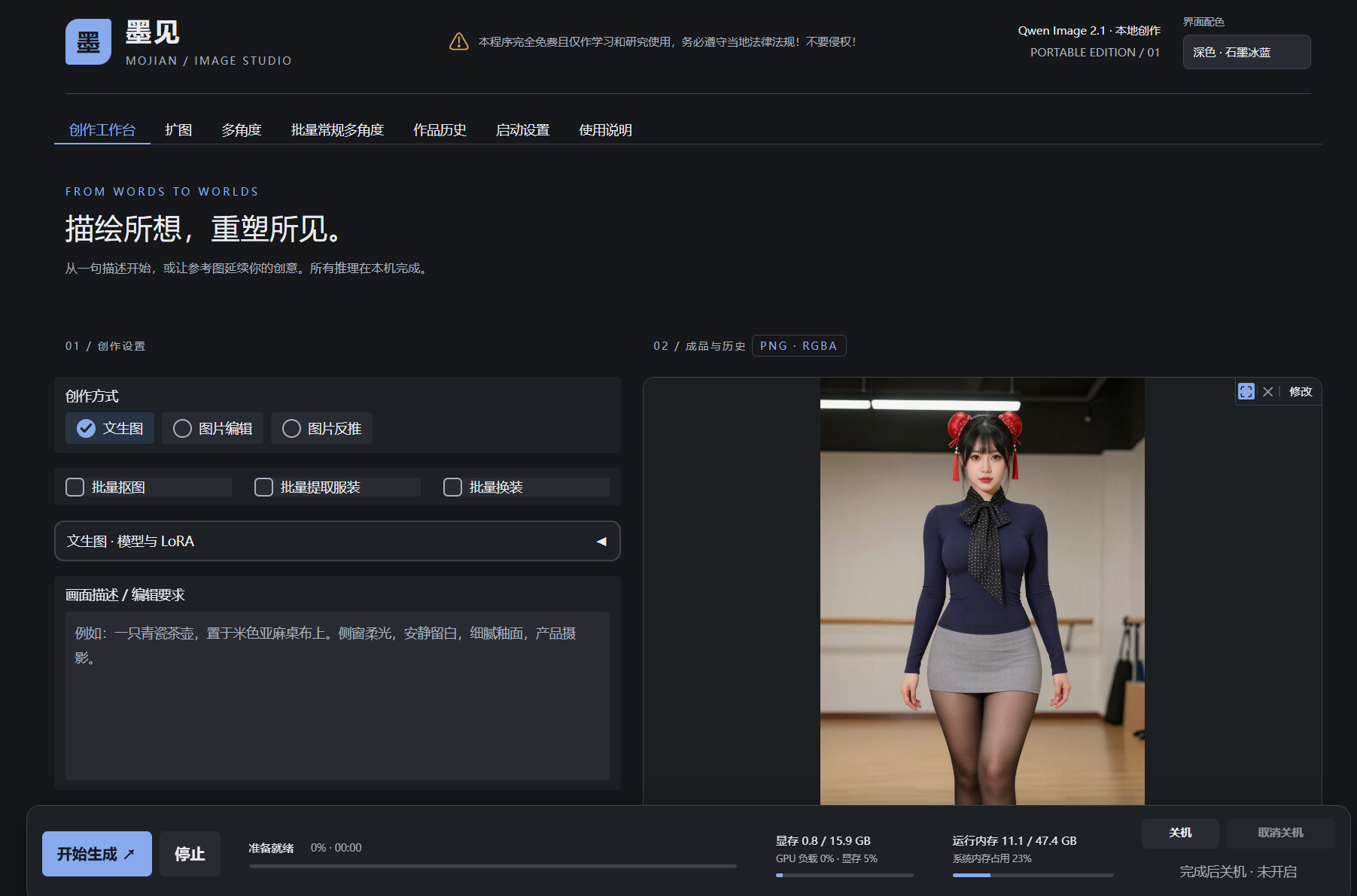Focus the 画面描述 prompt text area
Image resolution: width=1357 pixels, height=896 pixels.
point(337,695)
